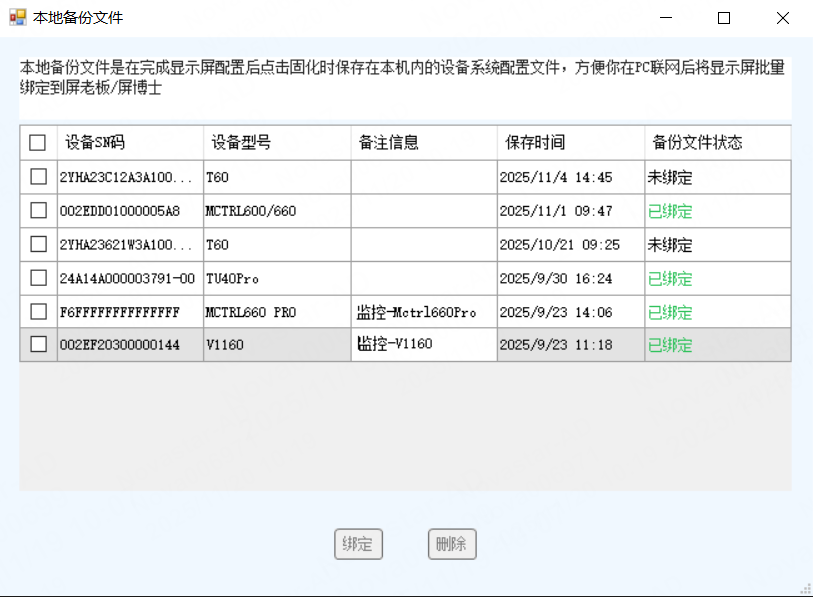Edit the 监控-V1160 remark field
The width and height of the screenshot is (813, 597).
tap(423, 345)
